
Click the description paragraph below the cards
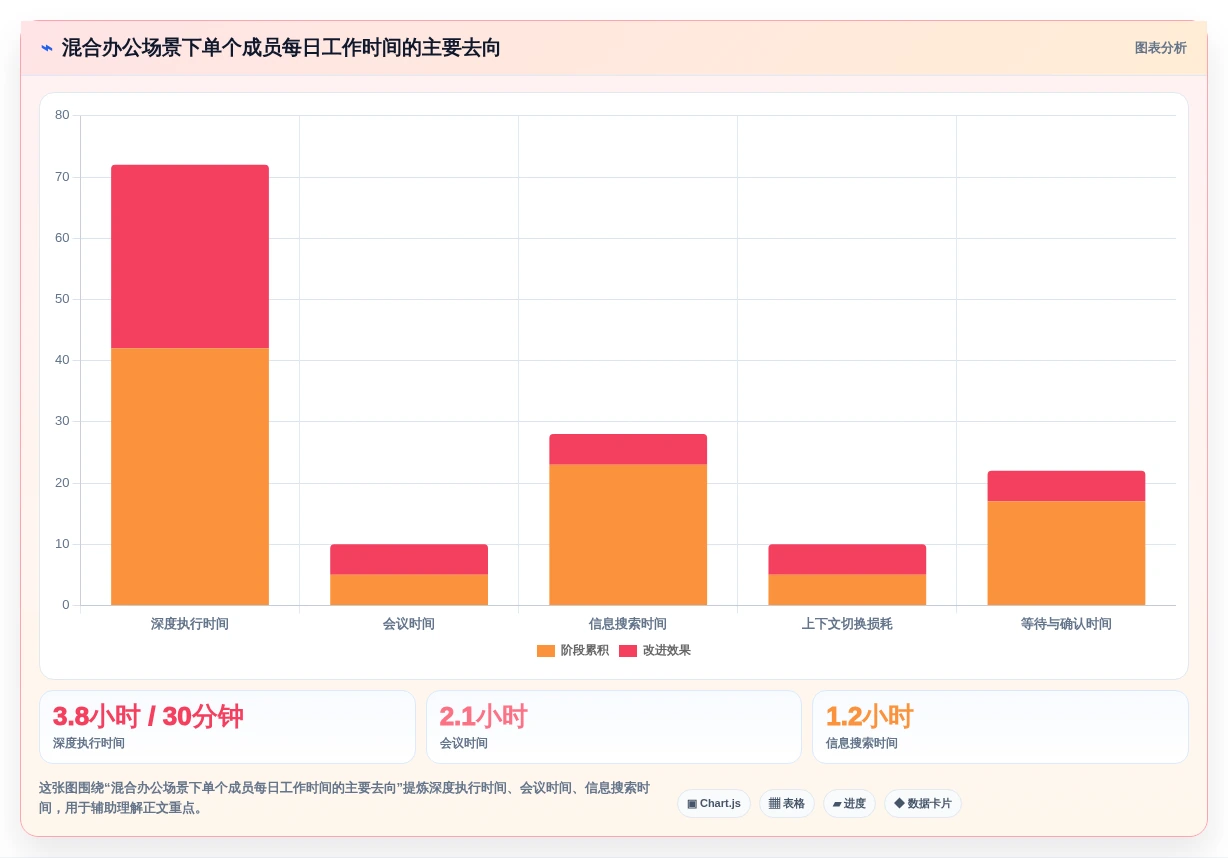point(345,798)
